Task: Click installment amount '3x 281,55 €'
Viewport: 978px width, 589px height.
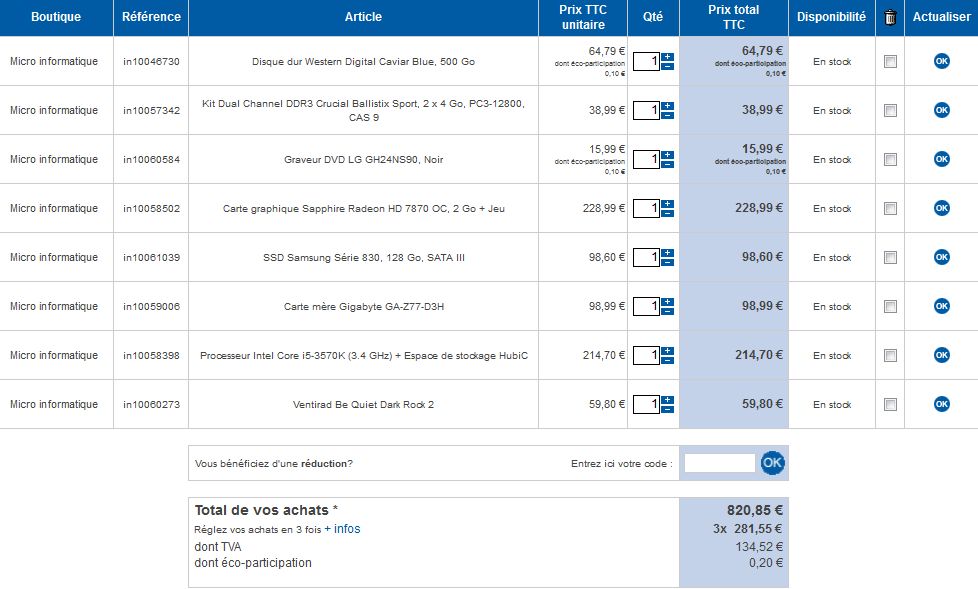Action: tap(748, 528)
